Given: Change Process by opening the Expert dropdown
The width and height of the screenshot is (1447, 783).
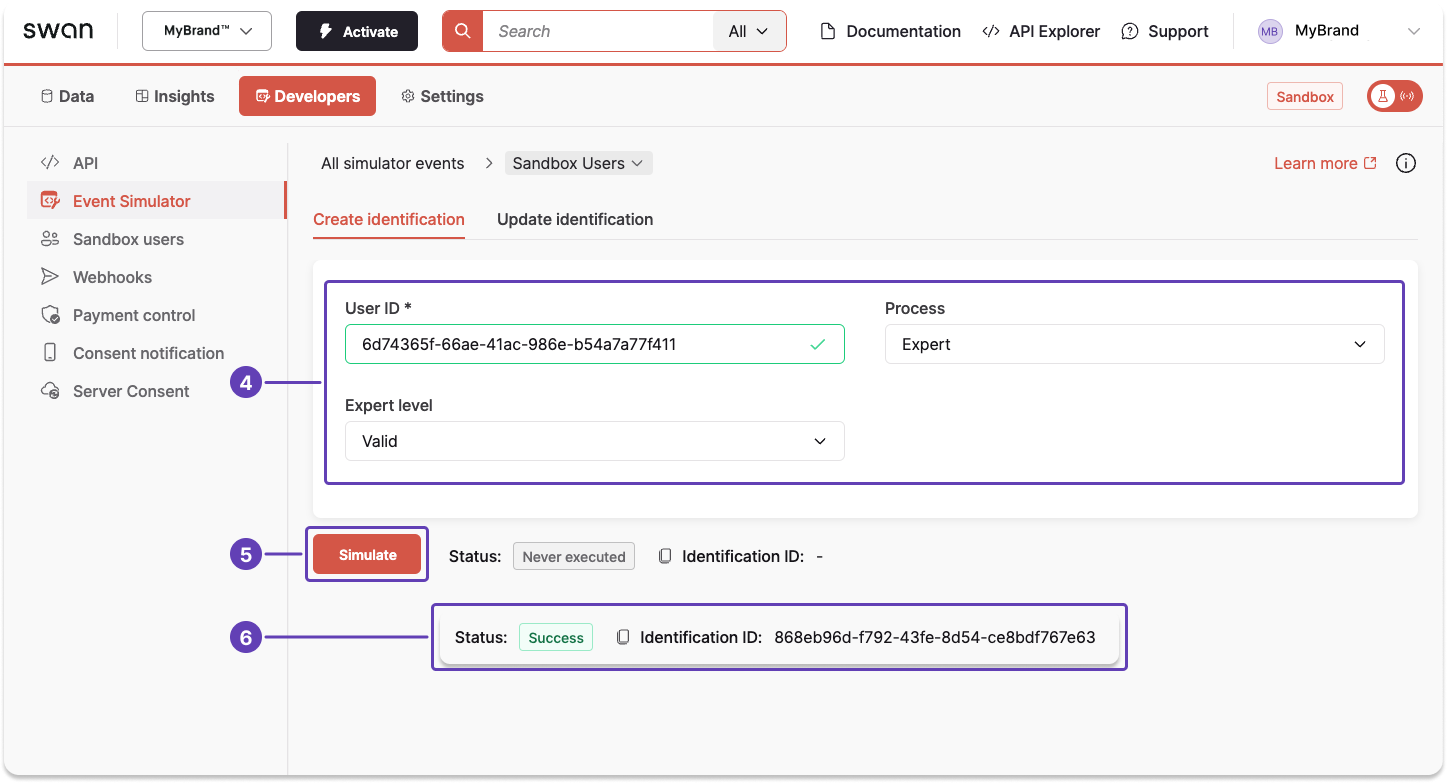Looking at the screenshot, I should click(x=1134, y=344).
